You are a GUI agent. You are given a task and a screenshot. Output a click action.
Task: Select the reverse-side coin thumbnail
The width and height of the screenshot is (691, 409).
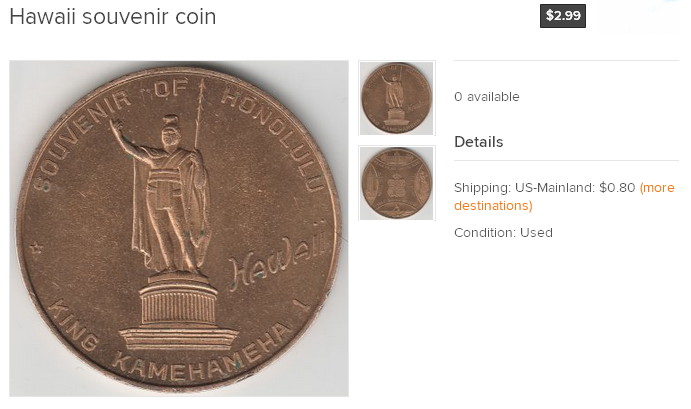point(397,183)
